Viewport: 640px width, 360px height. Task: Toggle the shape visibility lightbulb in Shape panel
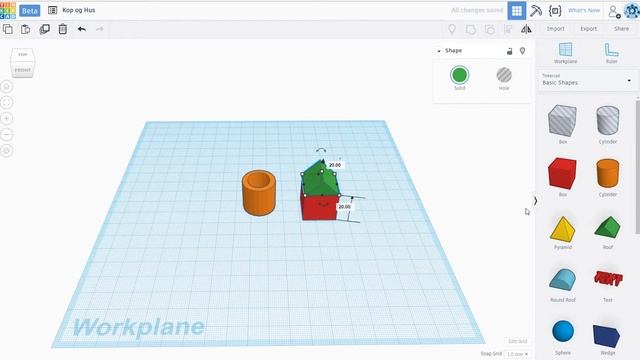(522, 51)
